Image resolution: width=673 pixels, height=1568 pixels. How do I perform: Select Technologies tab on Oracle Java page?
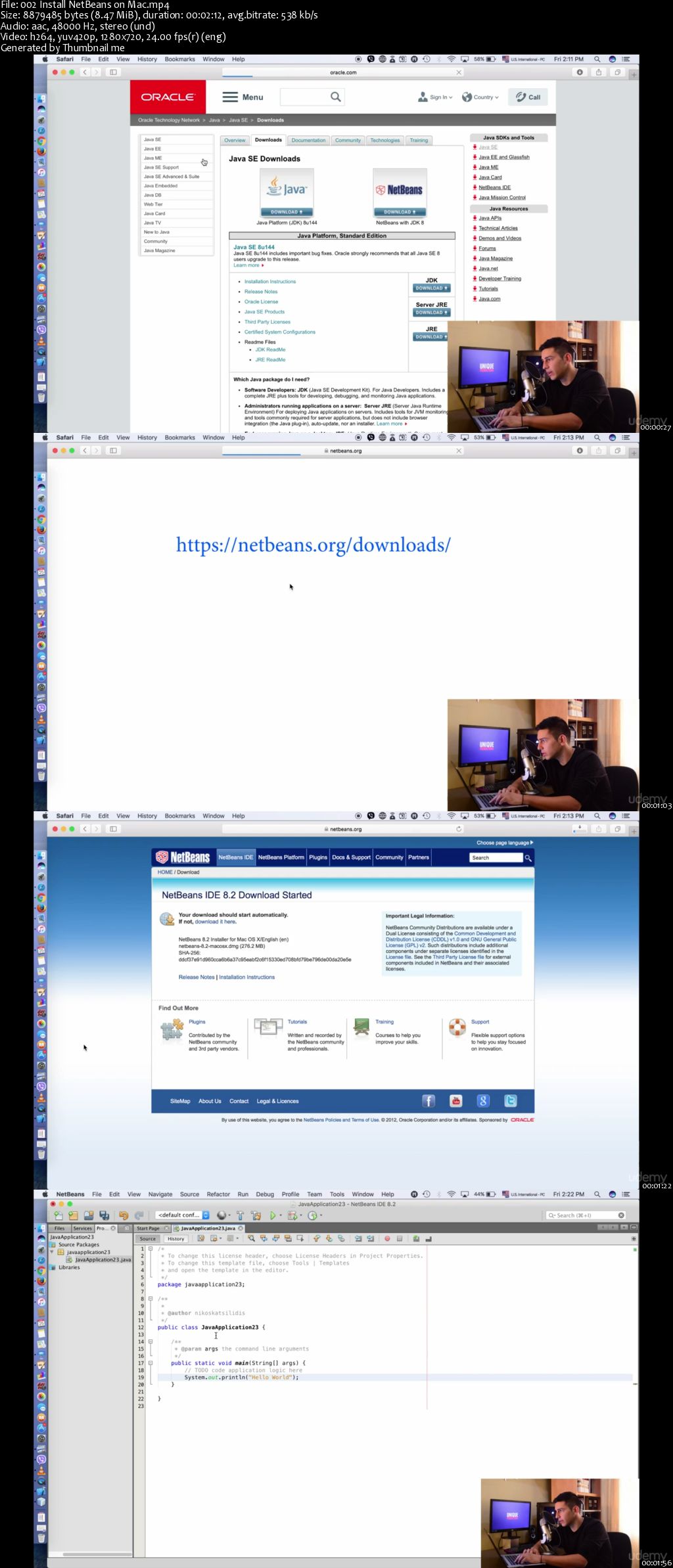pos(385,140)
